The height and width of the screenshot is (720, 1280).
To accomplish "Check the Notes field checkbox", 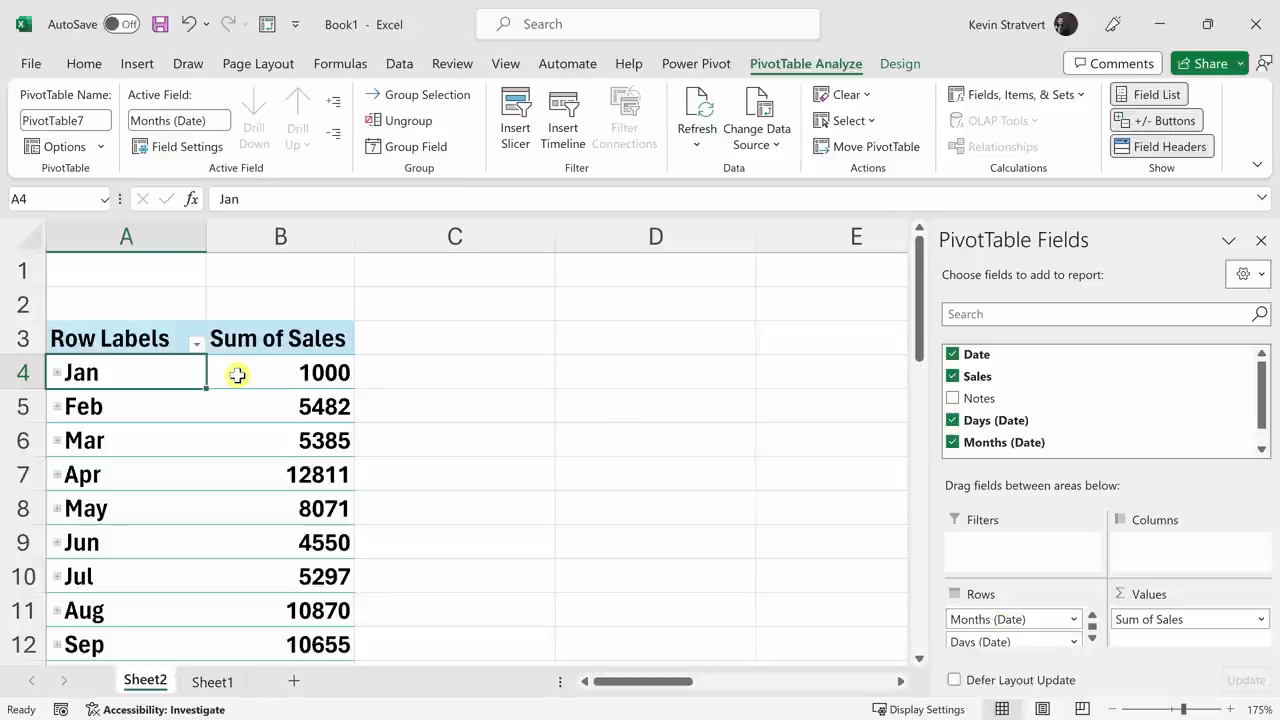I will (952, 398).
